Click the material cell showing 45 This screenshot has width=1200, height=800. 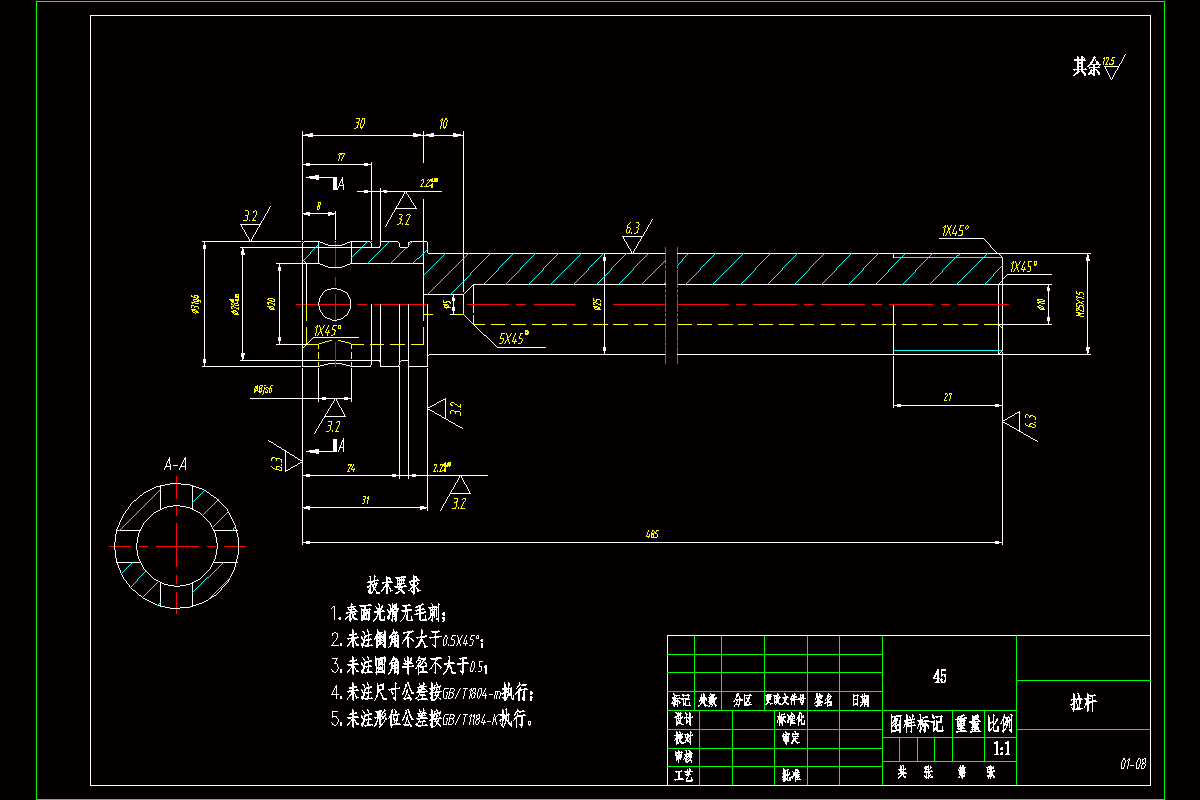[x=939, y=677]
